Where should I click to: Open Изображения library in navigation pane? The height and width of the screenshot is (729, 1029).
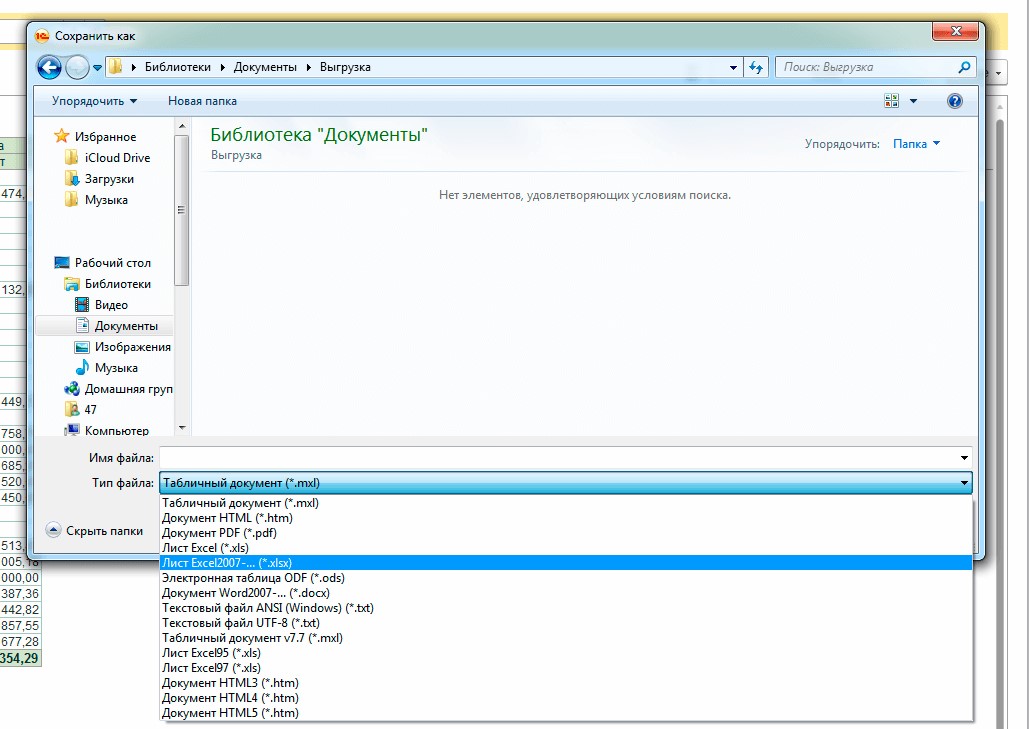pos(132,347)
